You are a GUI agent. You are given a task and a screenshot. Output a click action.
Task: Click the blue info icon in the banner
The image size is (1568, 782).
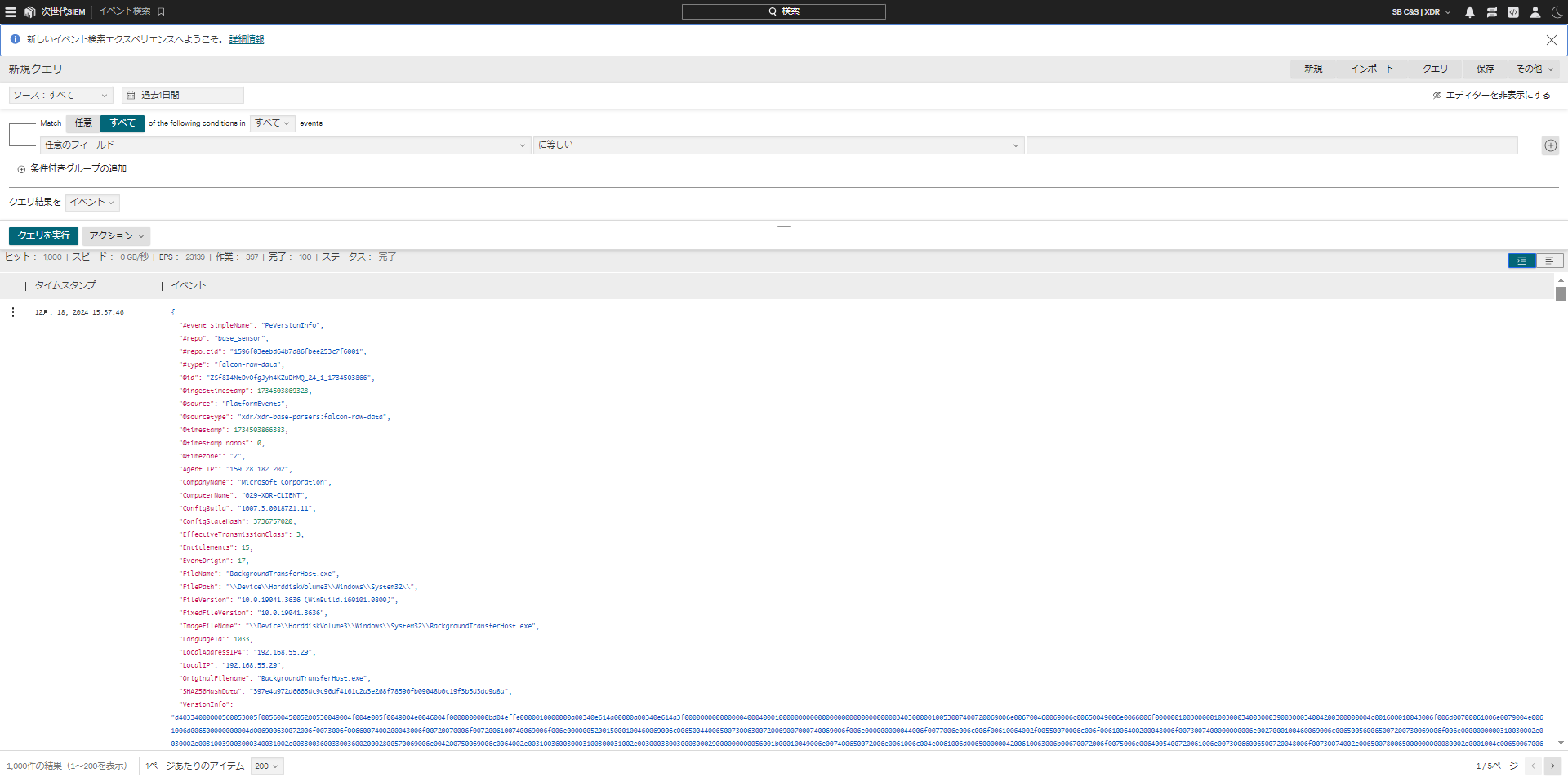pos(15,39)
